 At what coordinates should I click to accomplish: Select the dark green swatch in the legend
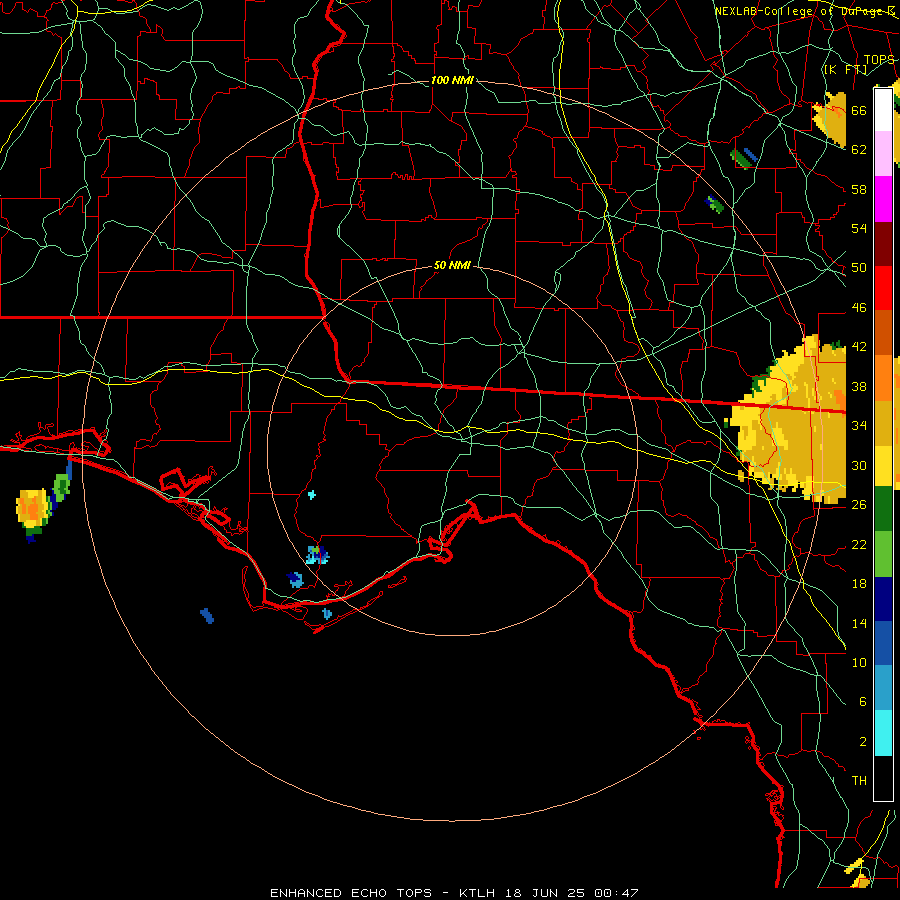click(883, 509)
